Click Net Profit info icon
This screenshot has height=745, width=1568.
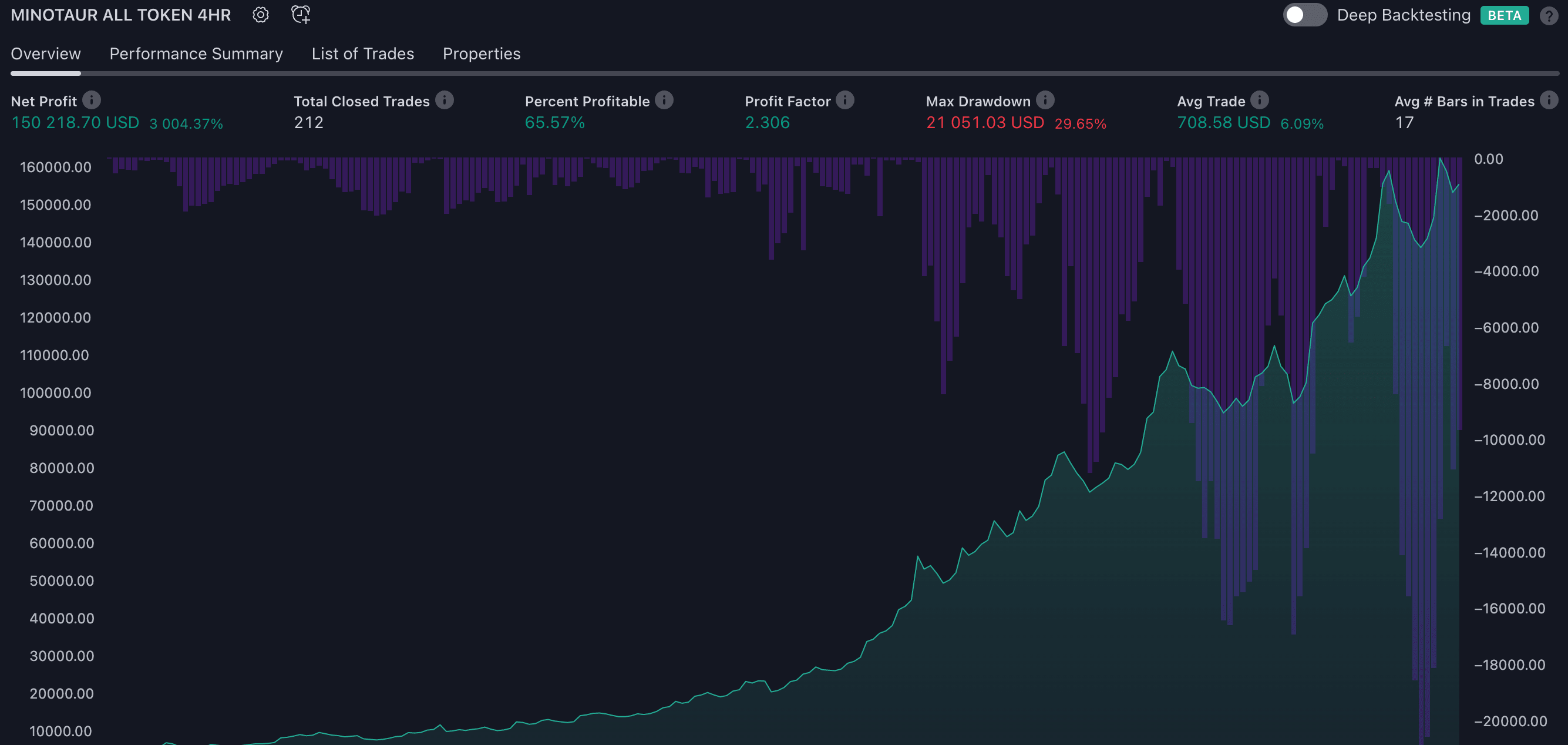coord(92,100)
